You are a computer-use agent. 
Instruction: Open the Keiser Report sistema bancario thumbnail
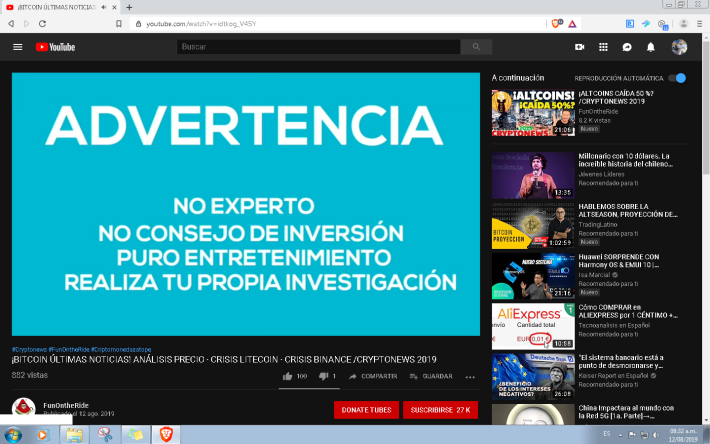533,377
